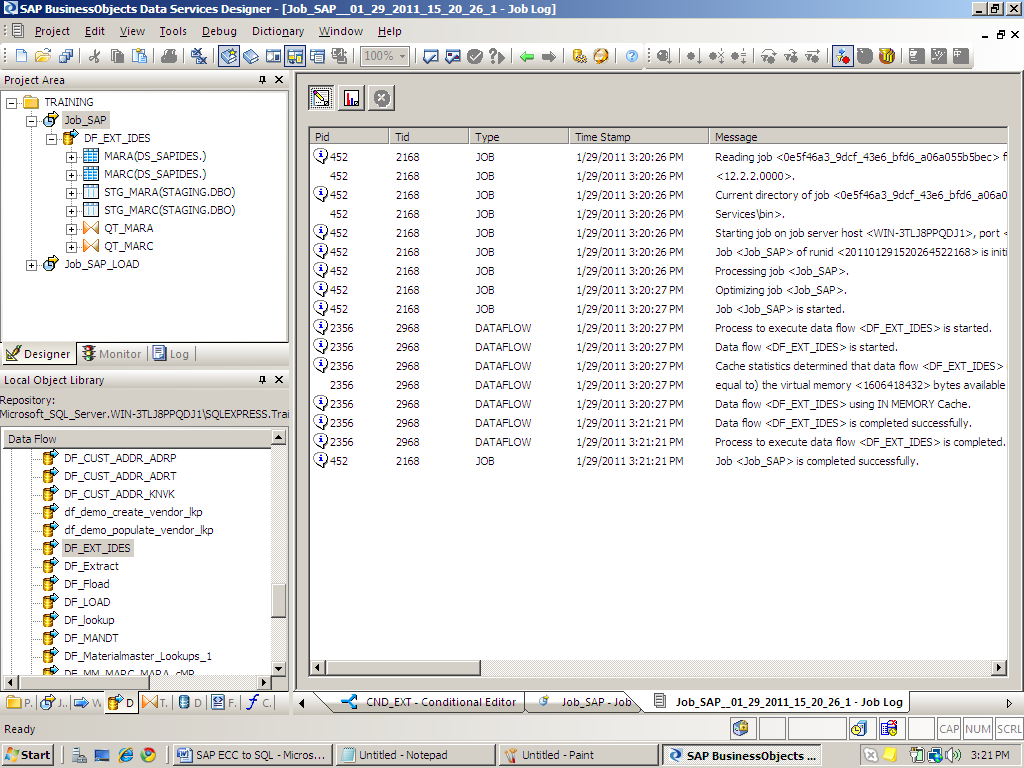Expand the STG_MARA(STAGING.DBO) node

[x=72, y=193]
